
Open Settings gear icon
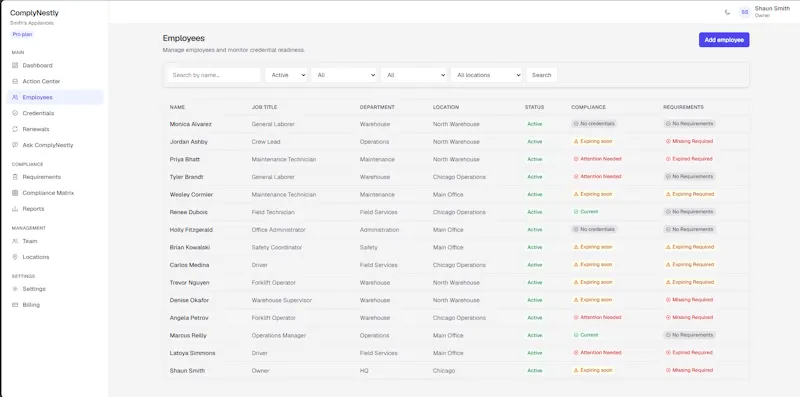point(15,289)
